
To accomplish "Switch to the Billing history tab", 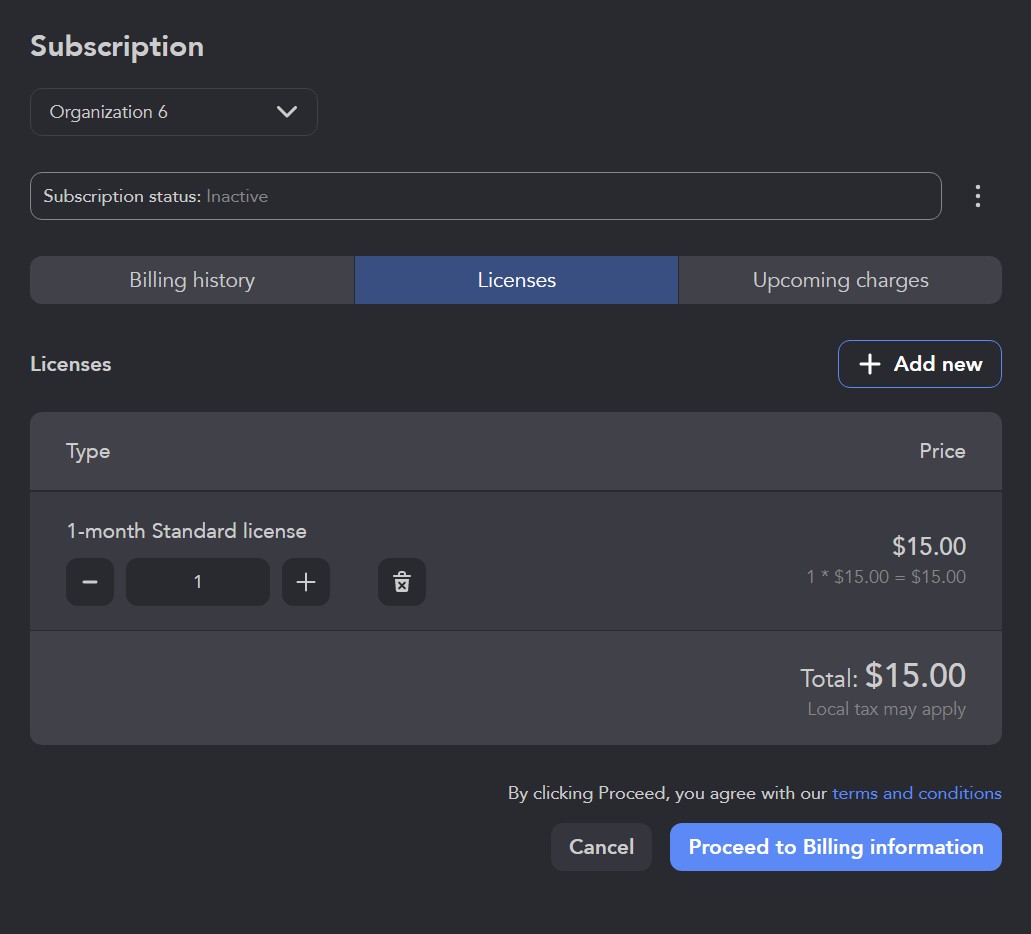I will click(192, 280).
